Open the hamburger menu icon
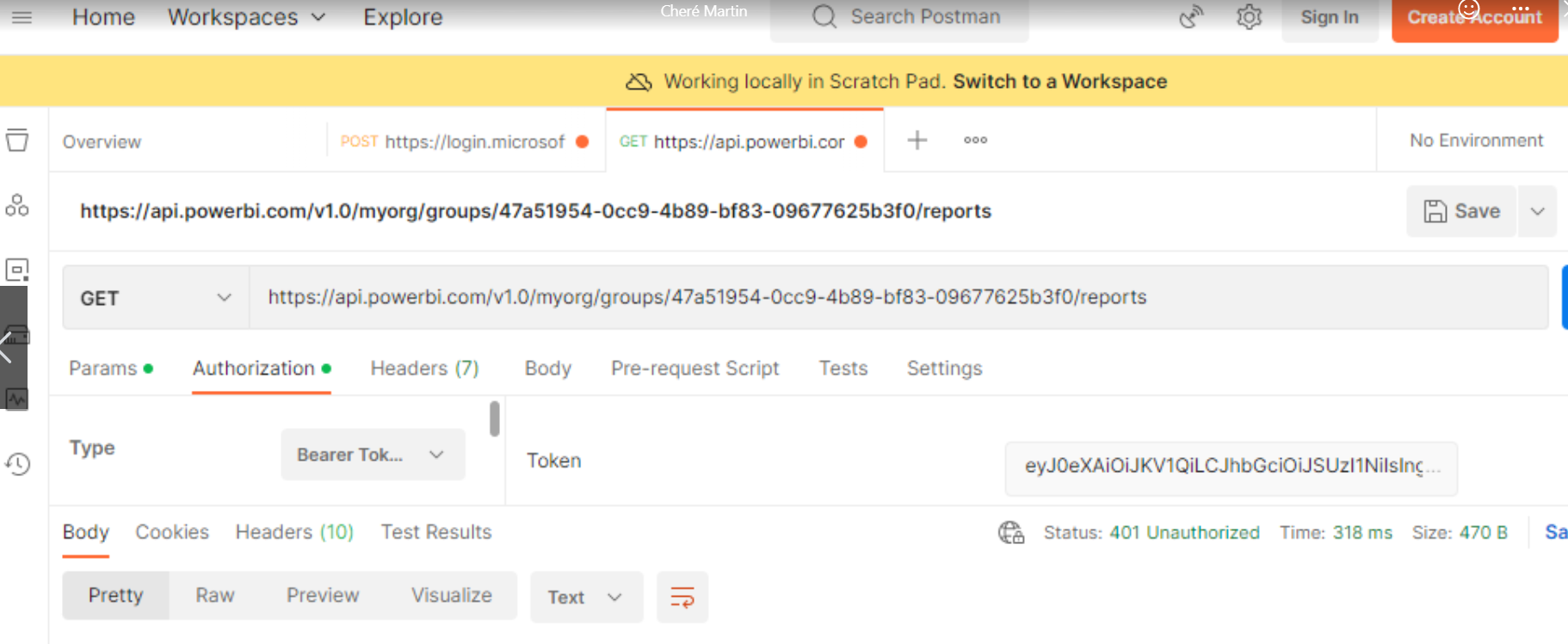Image resolution: width=1568 pixels, height=644 pixels. [x=22, y=17]
